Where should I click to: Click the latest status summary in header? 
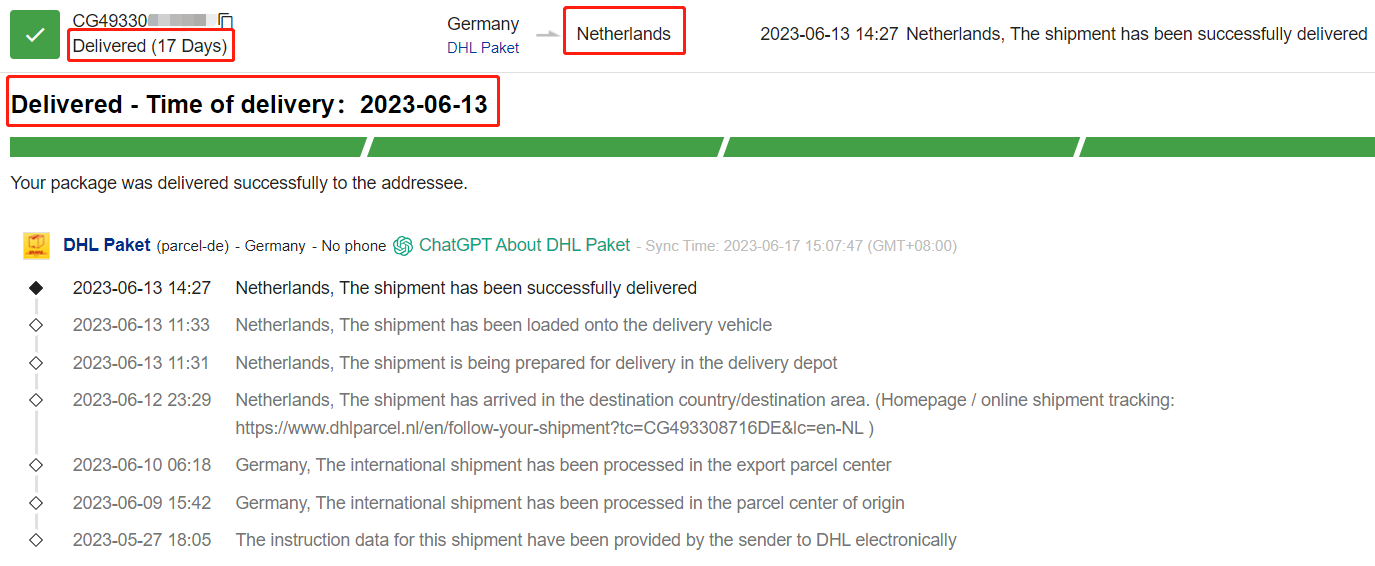click(1064, 34)
